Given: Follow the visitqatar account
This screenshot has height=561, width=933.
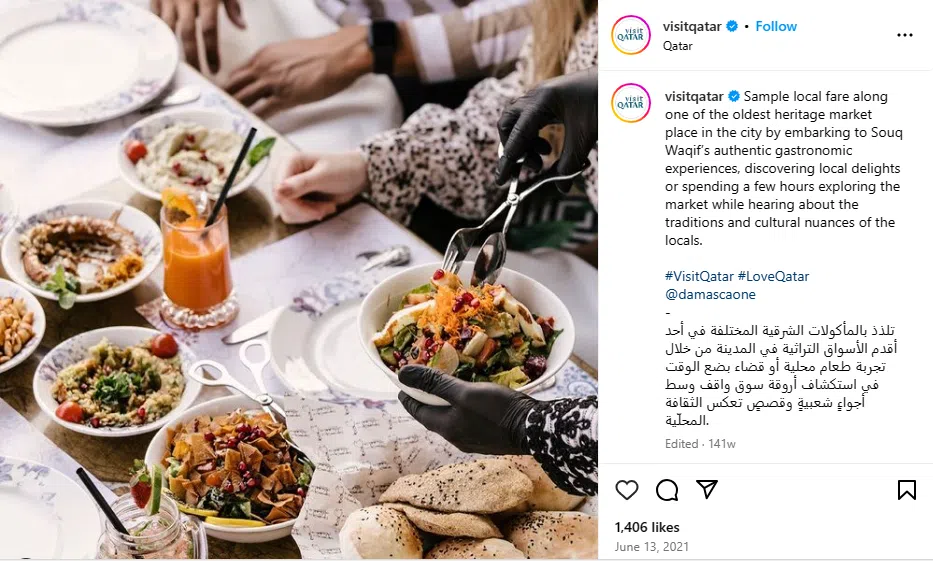Looking at the screenshot, I should click(776, 26).
